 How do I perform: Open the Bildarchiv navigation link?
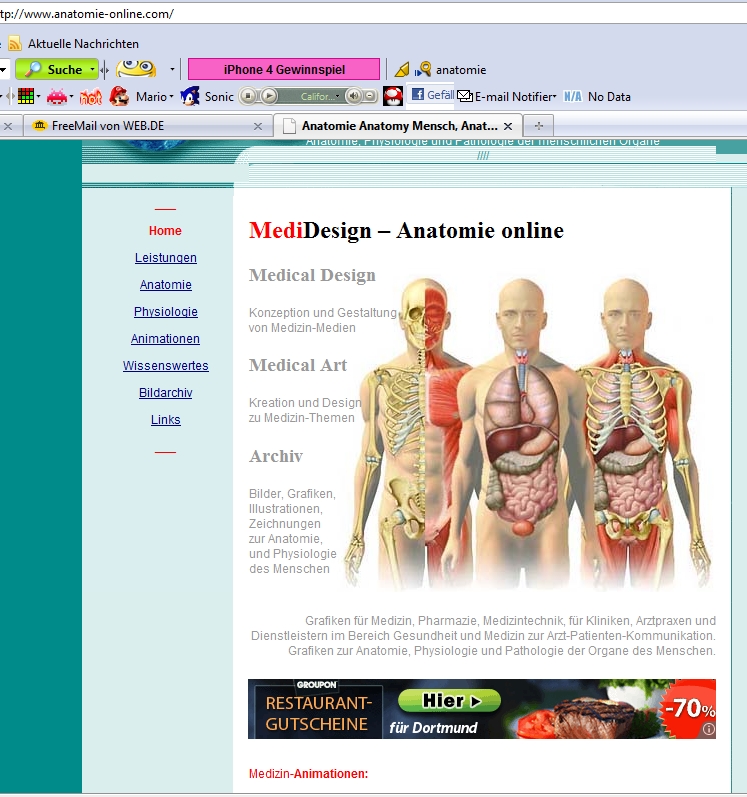(166, 393)
